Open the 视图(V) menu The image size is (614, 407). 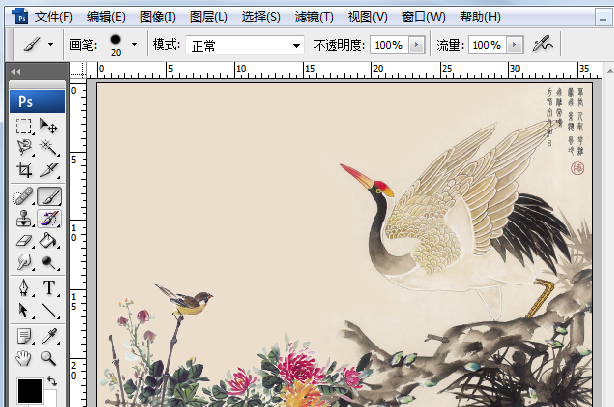368,17
